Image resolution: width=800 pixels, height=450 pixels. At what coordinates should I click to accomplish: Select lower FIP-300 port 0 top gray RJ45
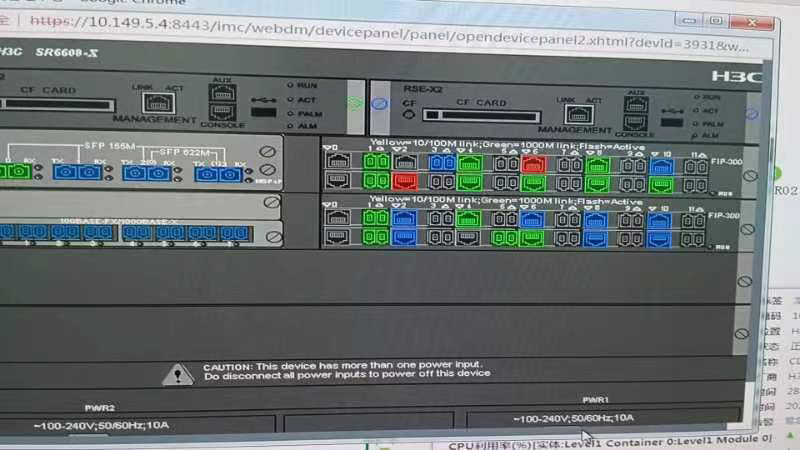tap(337, 217)
